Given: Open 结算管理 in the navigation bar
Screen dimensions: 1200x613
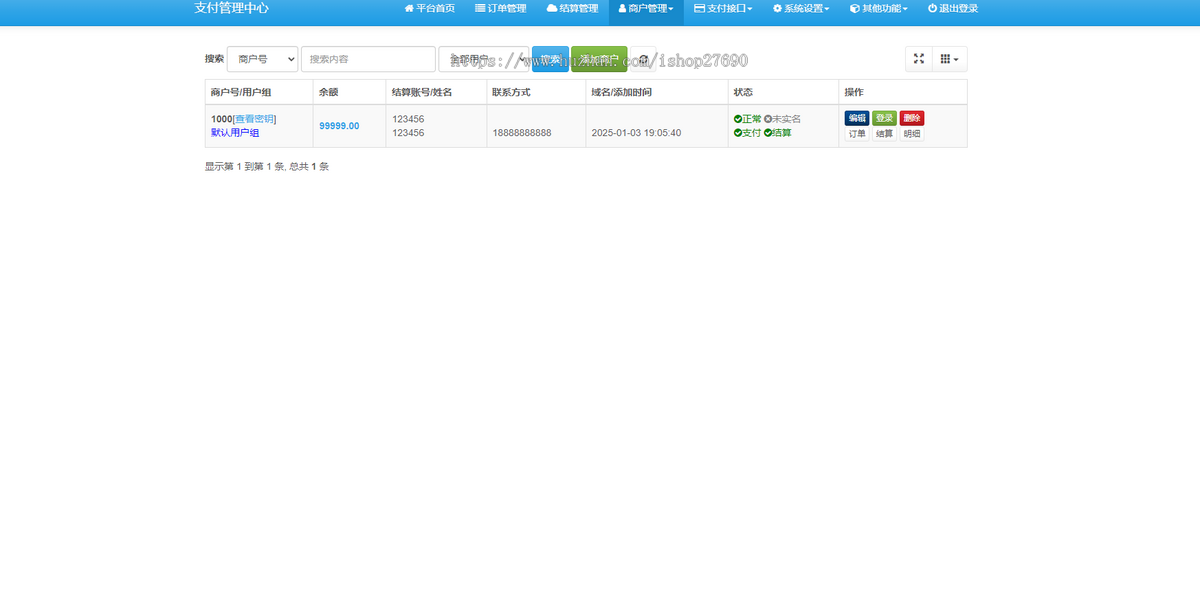Looking at the screenshot, I should click(572, 8).
